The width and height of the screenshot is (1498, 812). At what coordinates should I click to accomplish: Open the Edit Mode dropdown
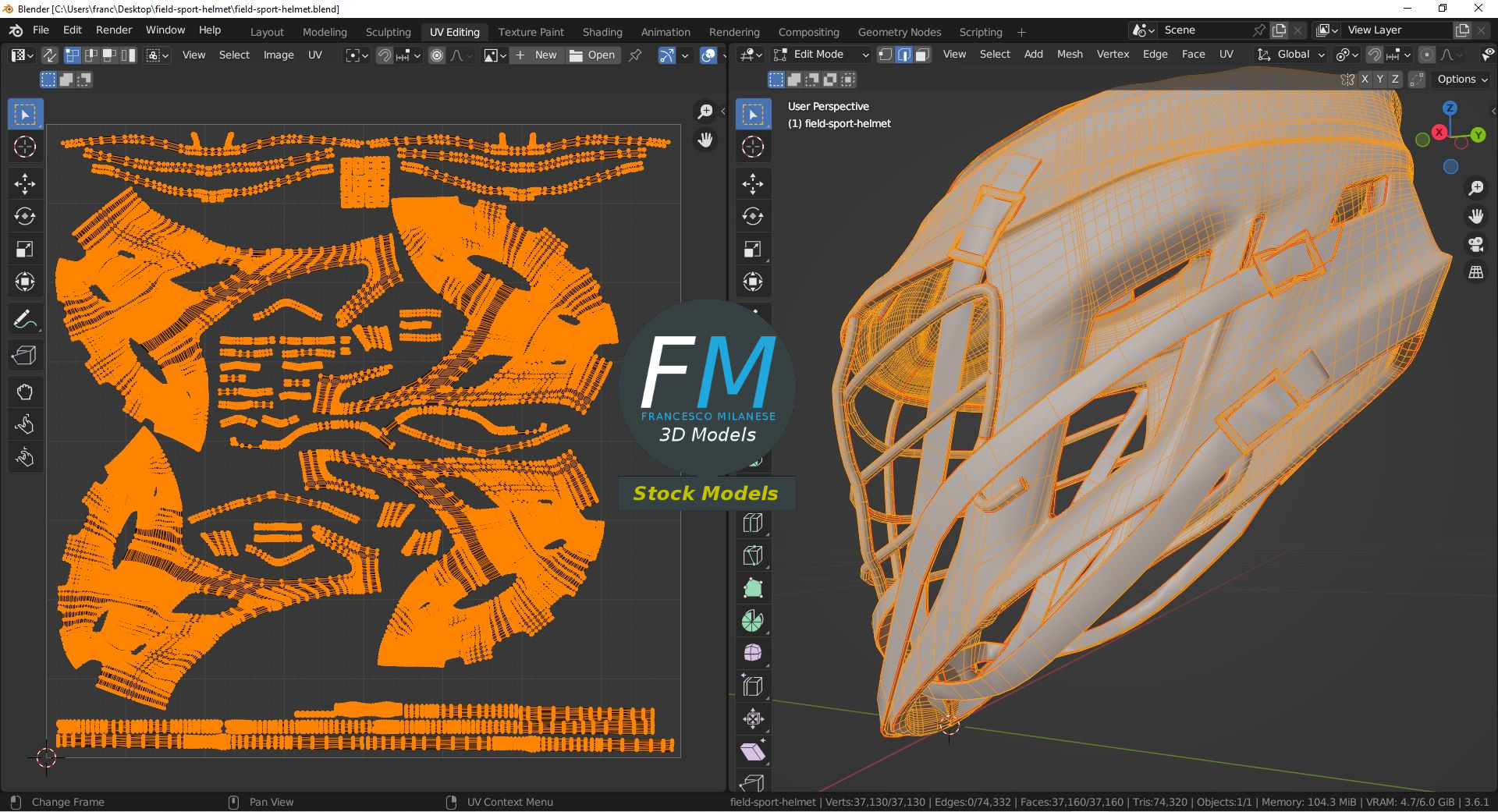pyautogui.click(x=821, y=55)
